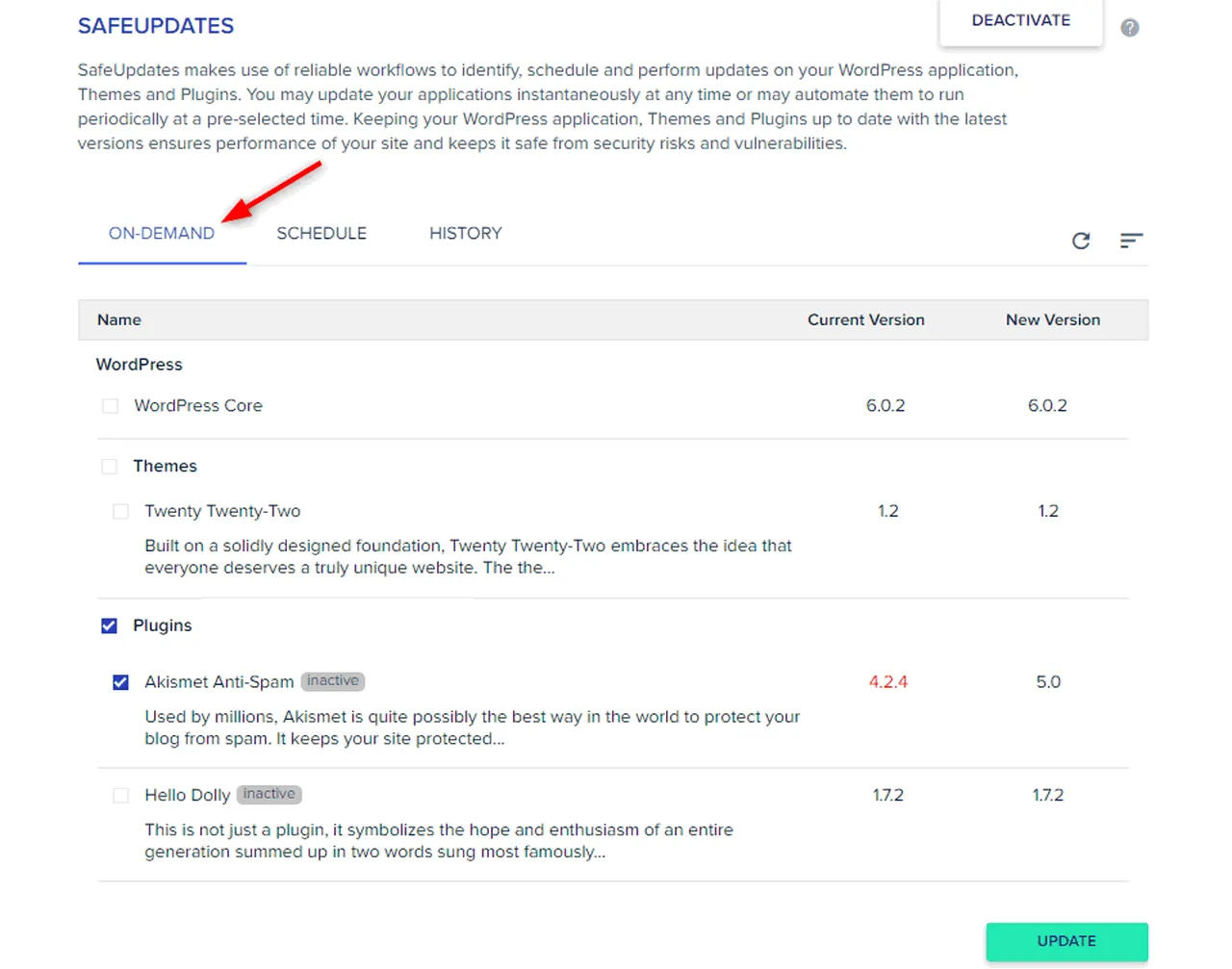
Task: Refresh the updates list
Action: (1081, 241)
